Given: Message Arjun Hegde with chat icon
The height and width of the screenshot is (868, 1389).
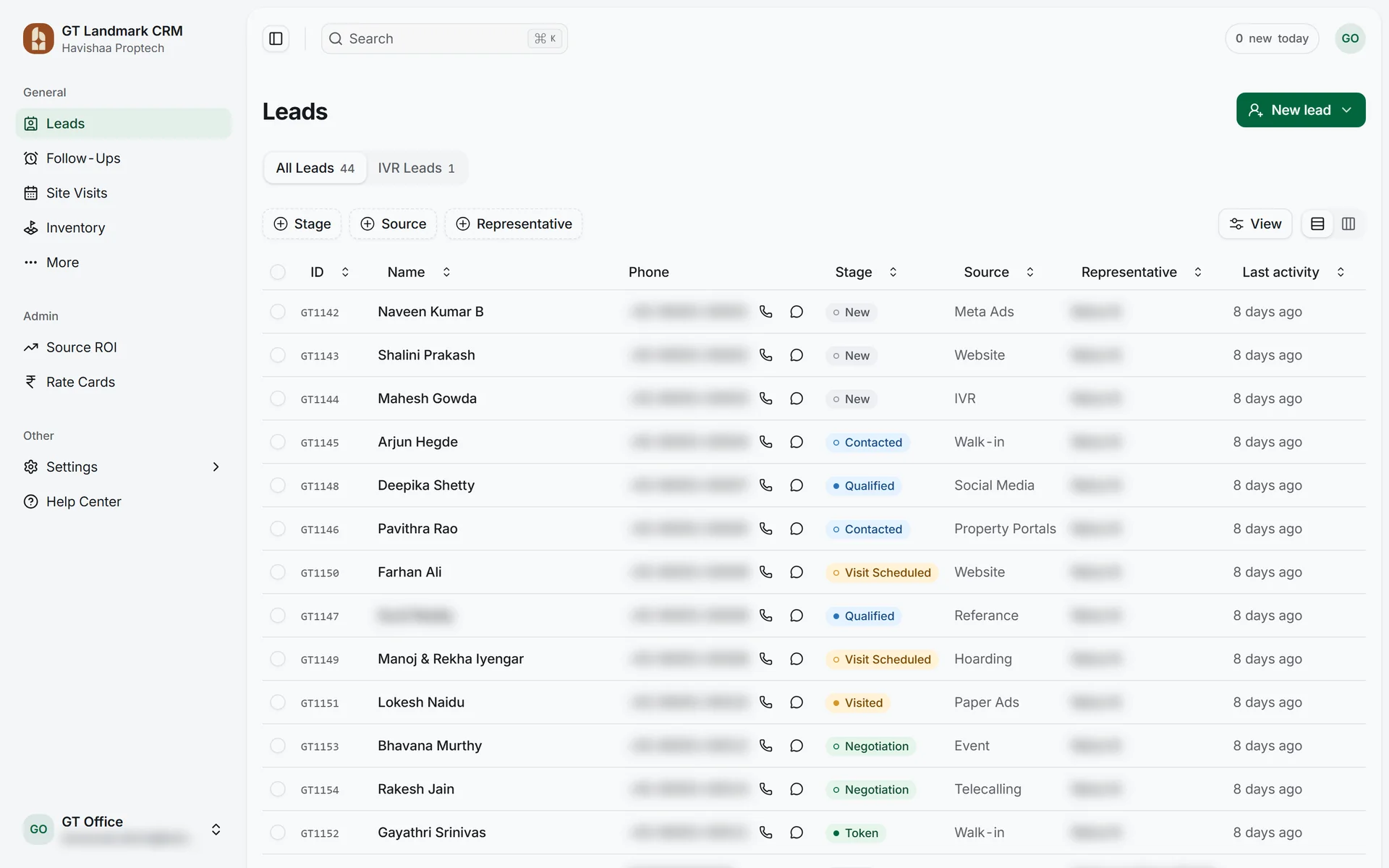Looking at the screenshot, I should (797, 442).
